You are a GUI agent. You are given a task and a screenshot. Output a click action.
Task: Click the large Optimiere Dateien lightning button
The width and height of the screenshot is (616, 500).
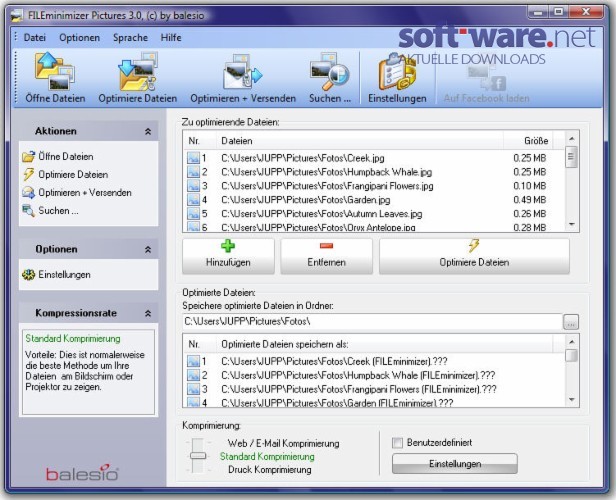(474, 256)
